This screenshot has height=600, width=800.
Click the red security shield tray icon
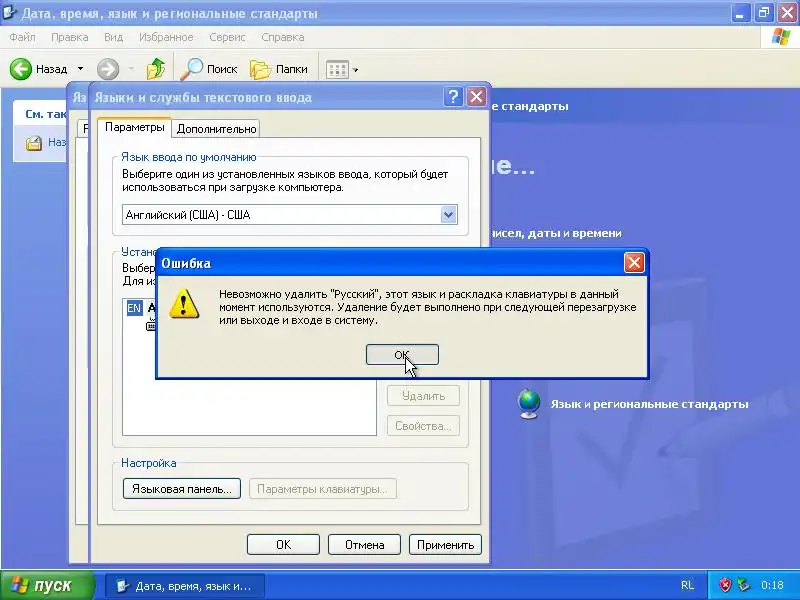click(725, 585)
